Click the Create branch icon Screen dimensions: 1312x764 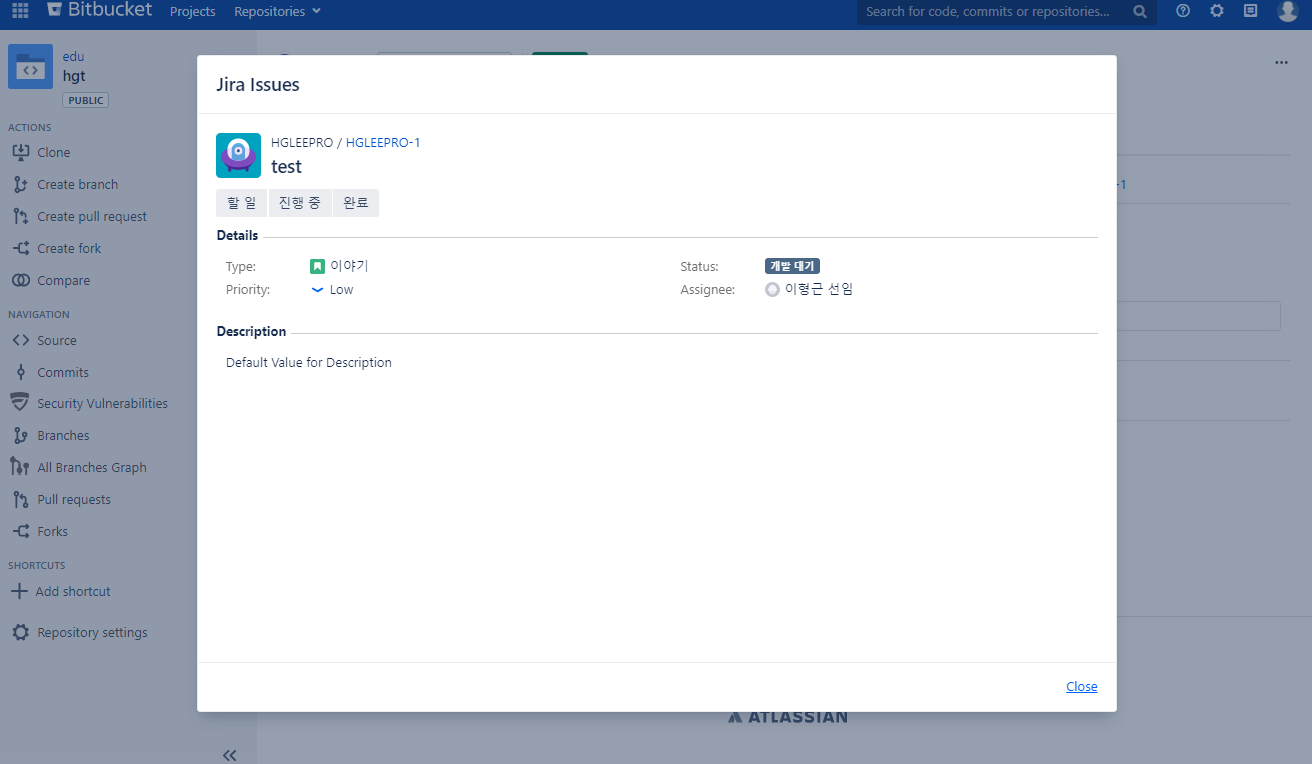20,184
